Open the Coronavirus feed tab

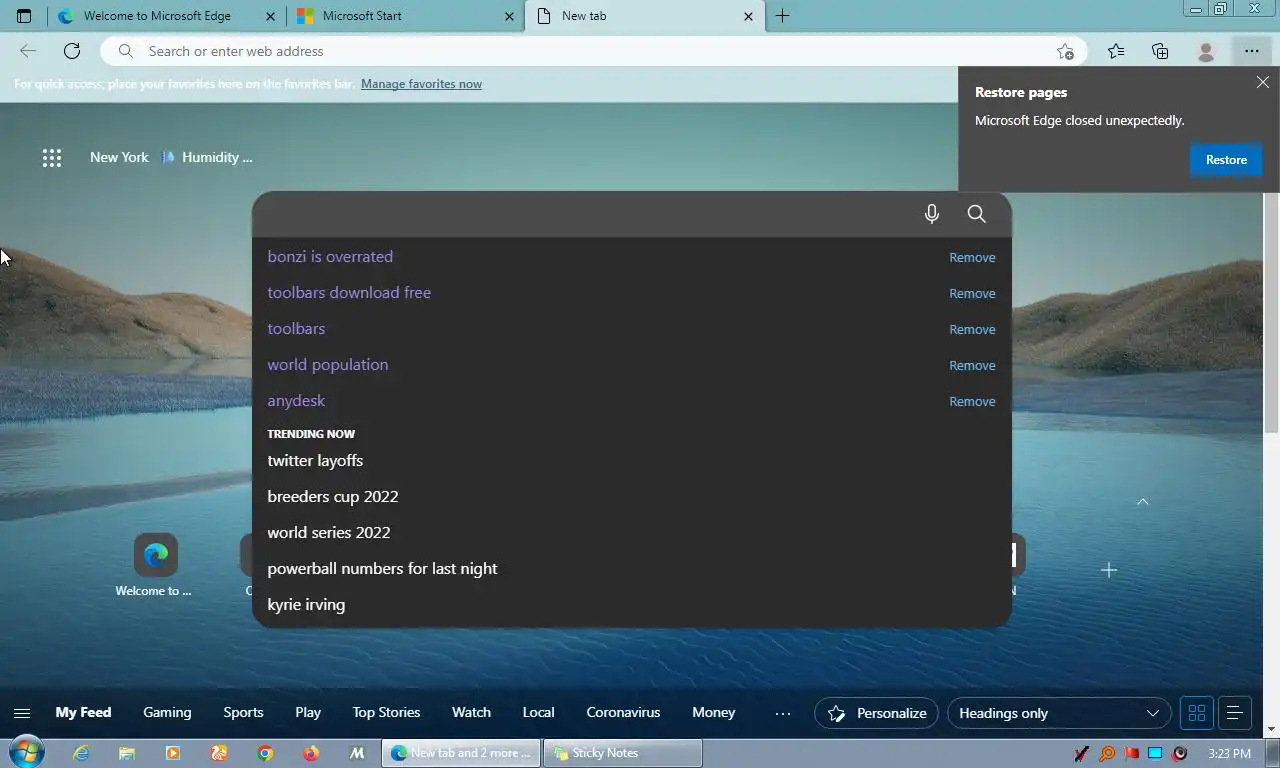point(623,713)
